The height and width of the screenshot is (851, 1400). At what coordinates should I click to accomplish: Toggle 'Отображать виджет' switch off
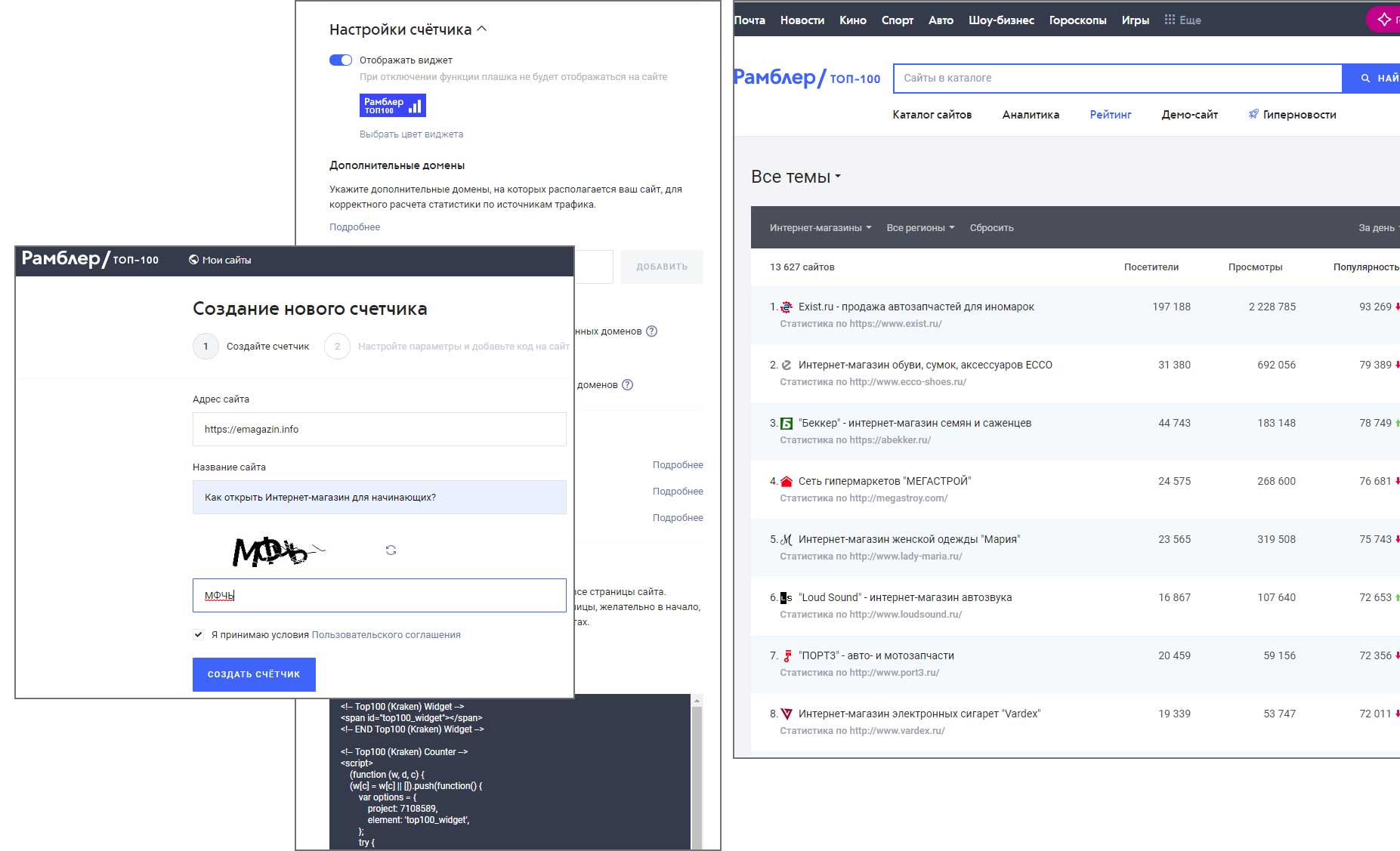point(341,60)
